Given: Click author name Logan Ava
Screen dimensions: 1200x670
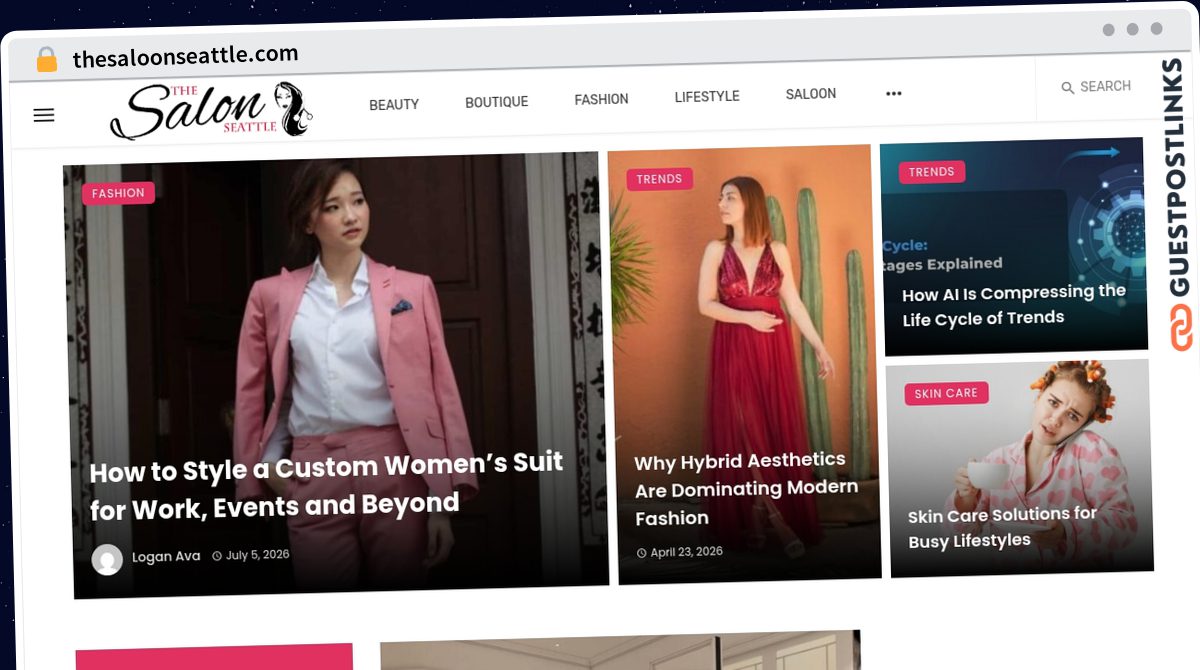Looking at the screenshot, I should 166,557.
